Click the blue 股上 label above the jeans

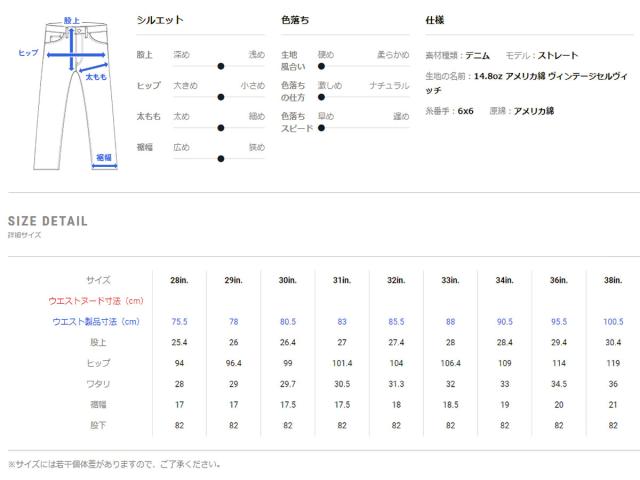72,20
